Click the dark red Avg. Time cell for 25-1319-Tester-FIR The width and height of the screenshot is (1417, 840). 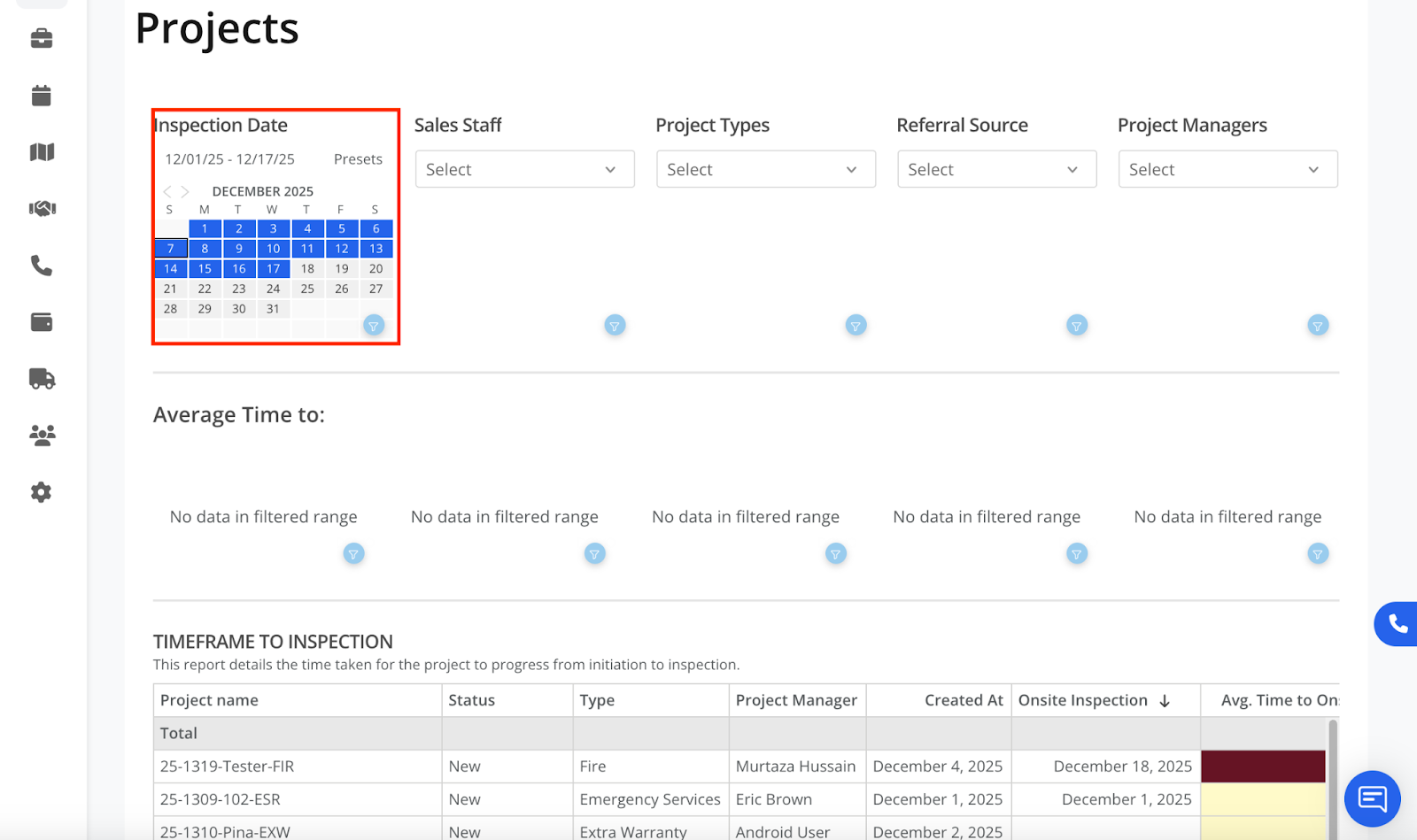tap(1263, 767)
